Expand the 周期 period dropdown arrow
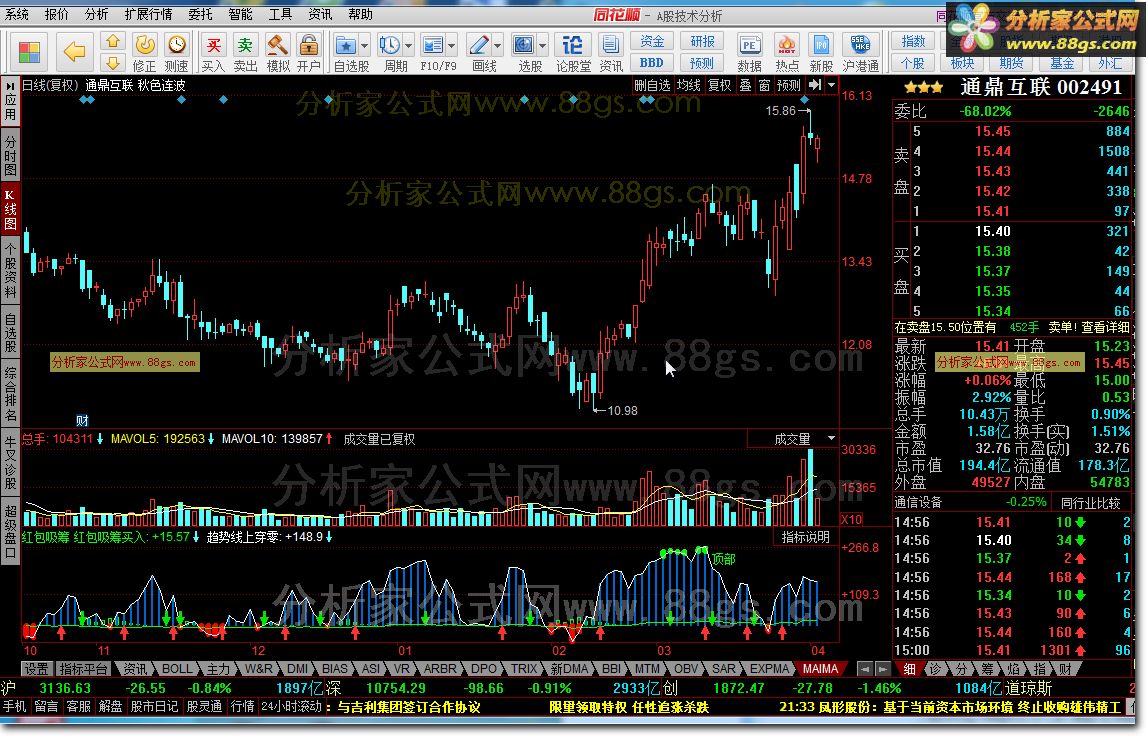The width and height of the screenshot is (1148, 737). (x=409, y=45)
